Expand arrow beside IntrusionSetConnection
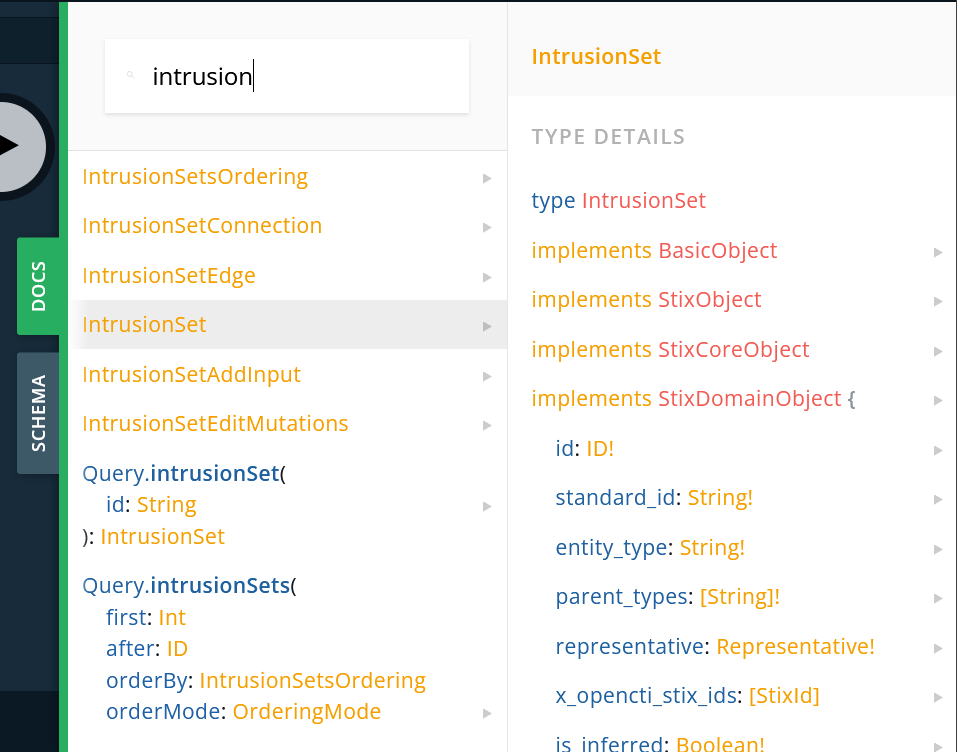 pyautogui.click(x=487, y=228)
